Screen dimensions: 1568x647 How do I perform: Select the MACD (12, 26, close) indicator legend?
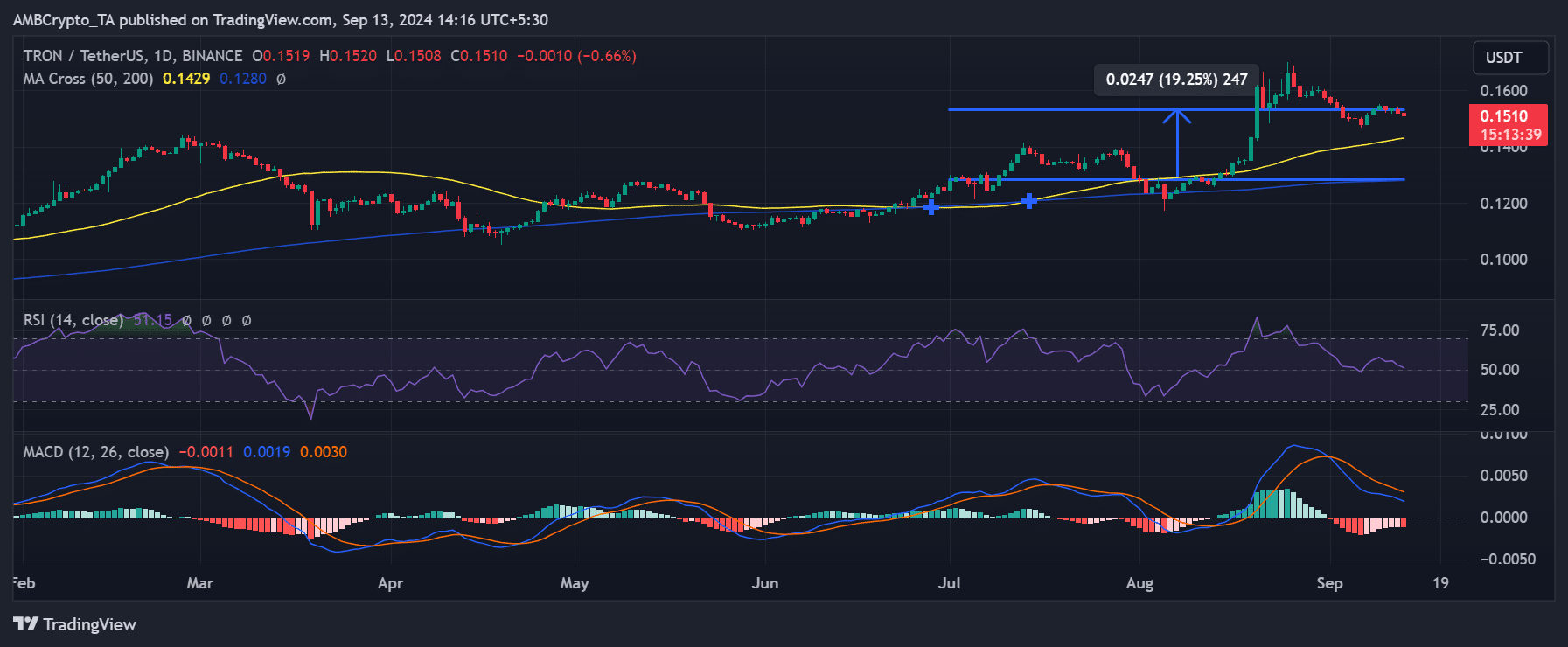click(x=96, y=452)
